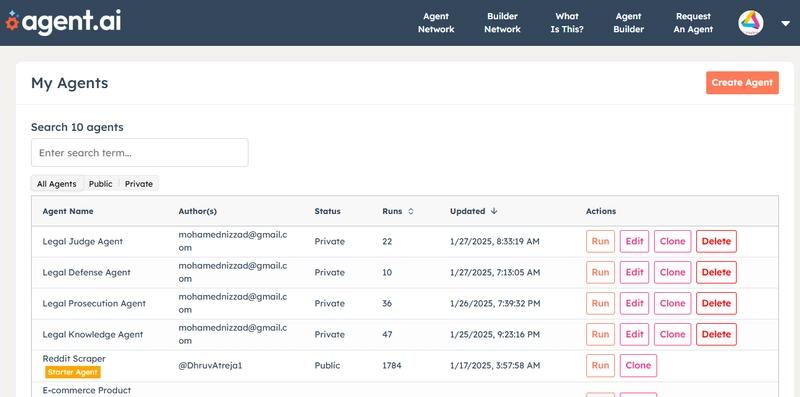Screen dimensions: 800x397
Task: Edit the Legal Knowledge Agent
Action: click(x=634, y=334)
